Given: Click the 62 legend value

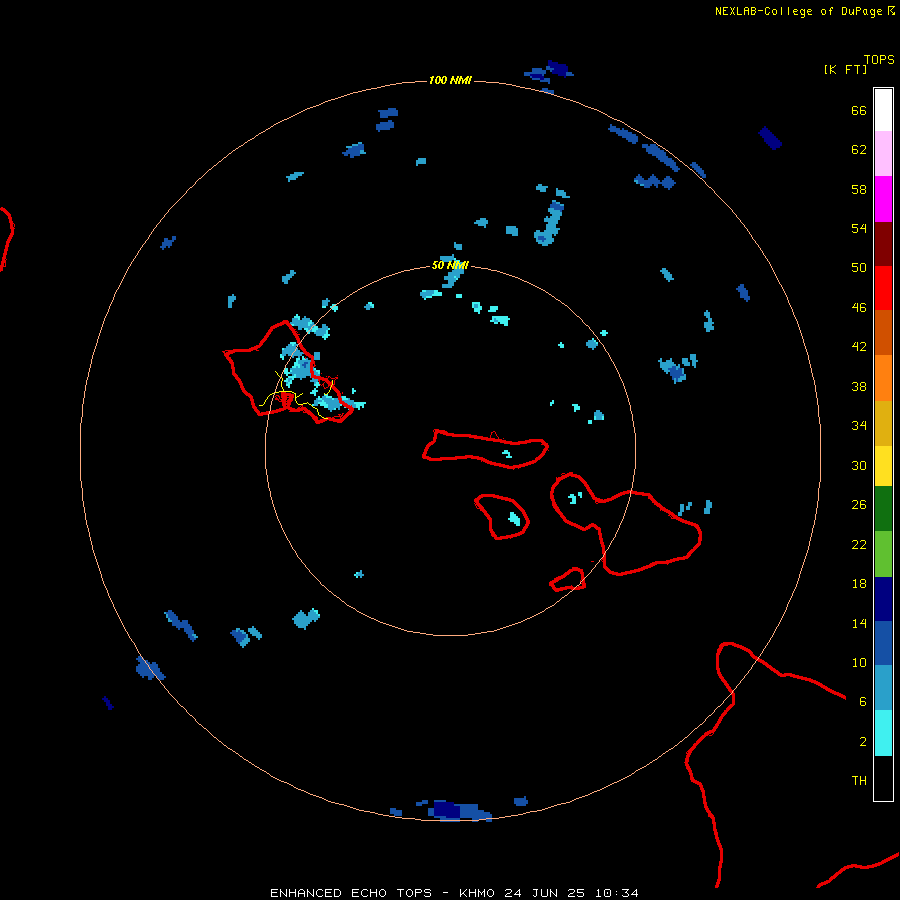Looking at the screenshot, I should click(x=859, y=149).
